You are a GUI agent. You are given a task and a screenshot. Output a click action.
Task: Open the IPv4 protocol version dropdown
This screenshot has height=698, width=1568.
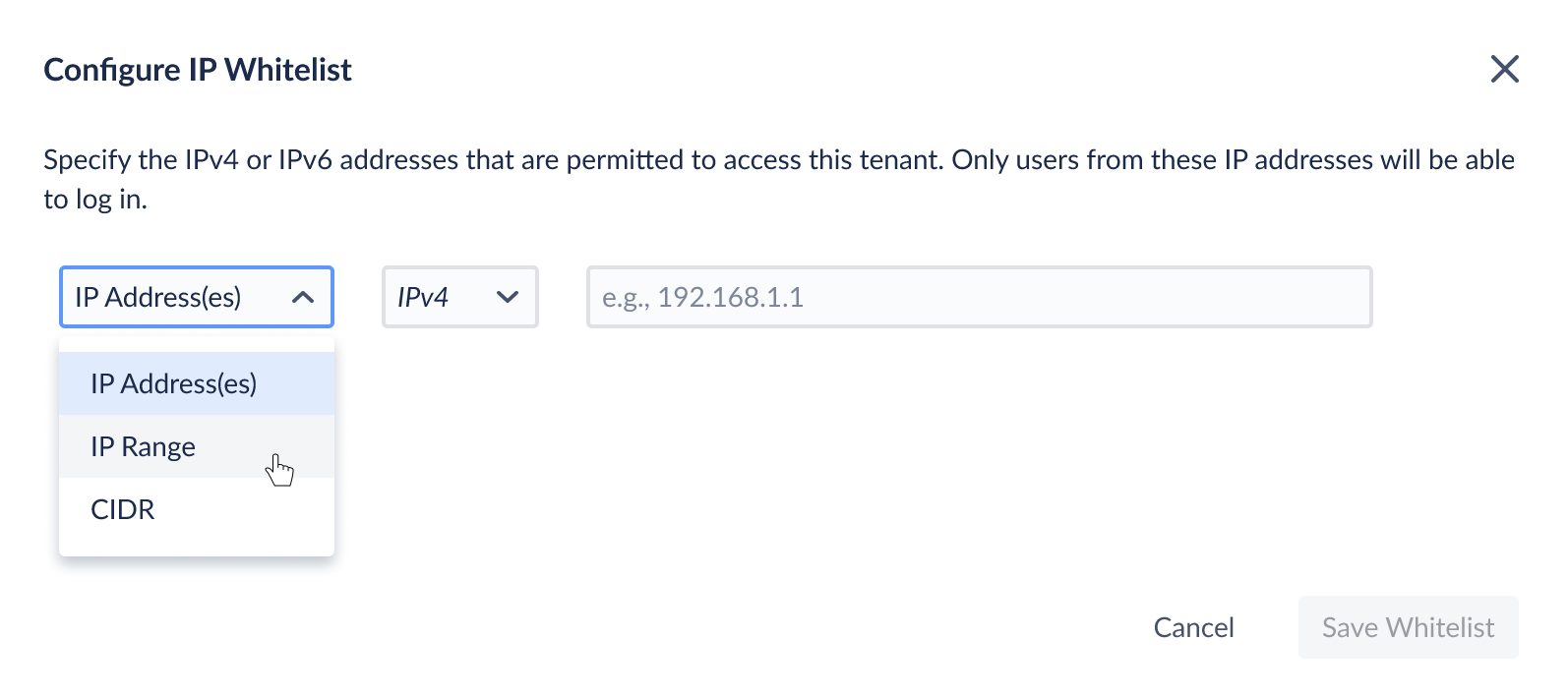pyautogui.click(x=460, y=297)
